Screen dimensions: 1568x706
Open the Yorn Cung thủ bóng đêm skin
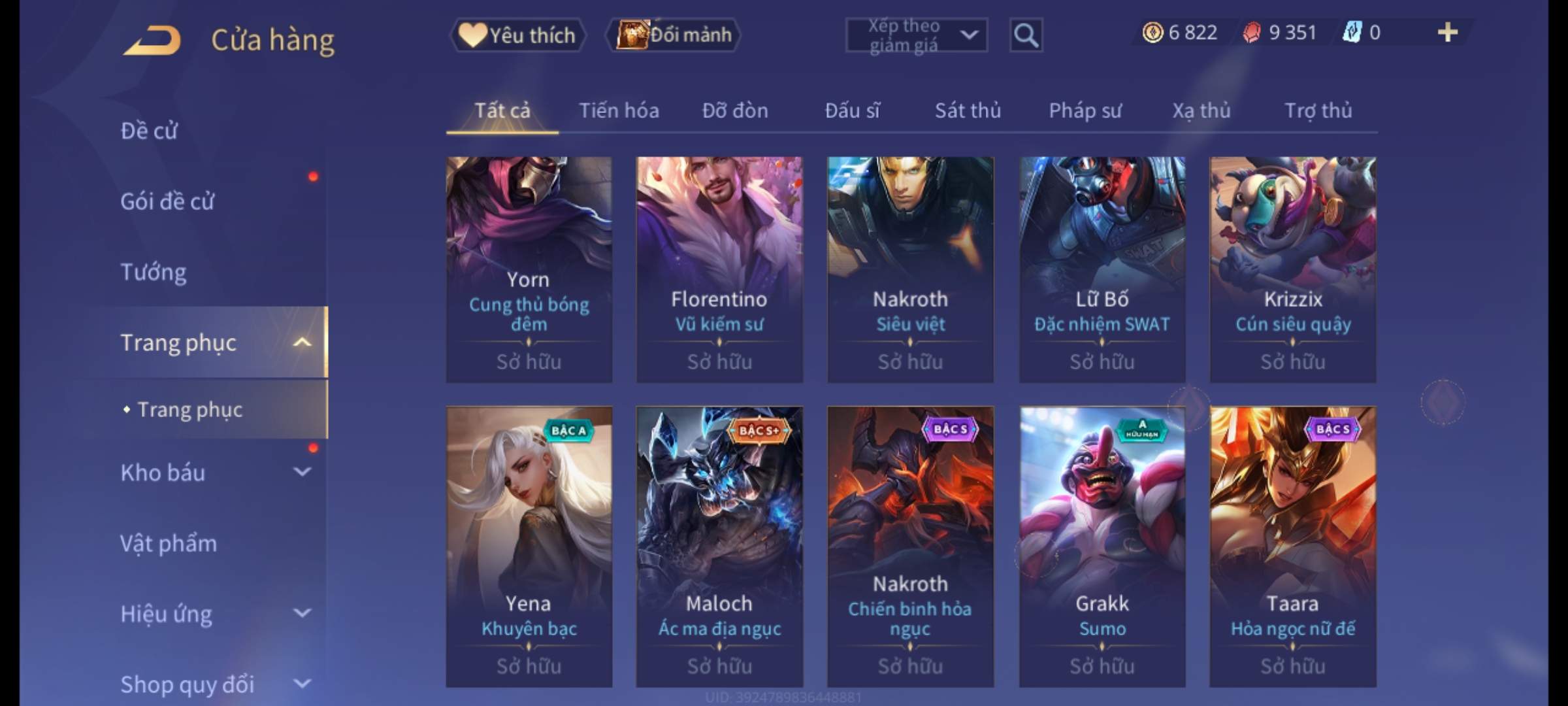click(529, 269)
